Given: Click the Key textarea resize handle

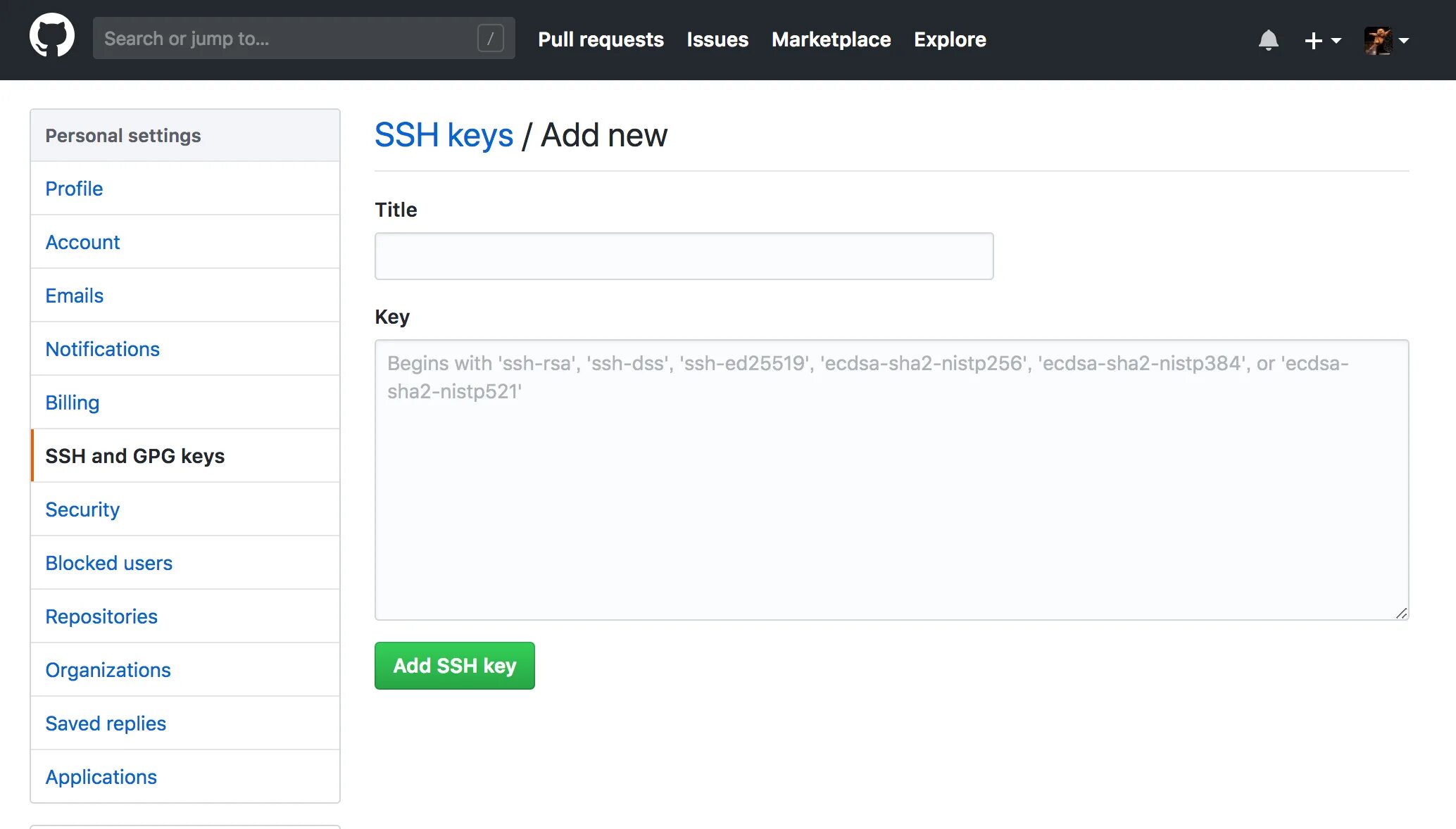Looking at the screenshot, I should (1401, 613).
